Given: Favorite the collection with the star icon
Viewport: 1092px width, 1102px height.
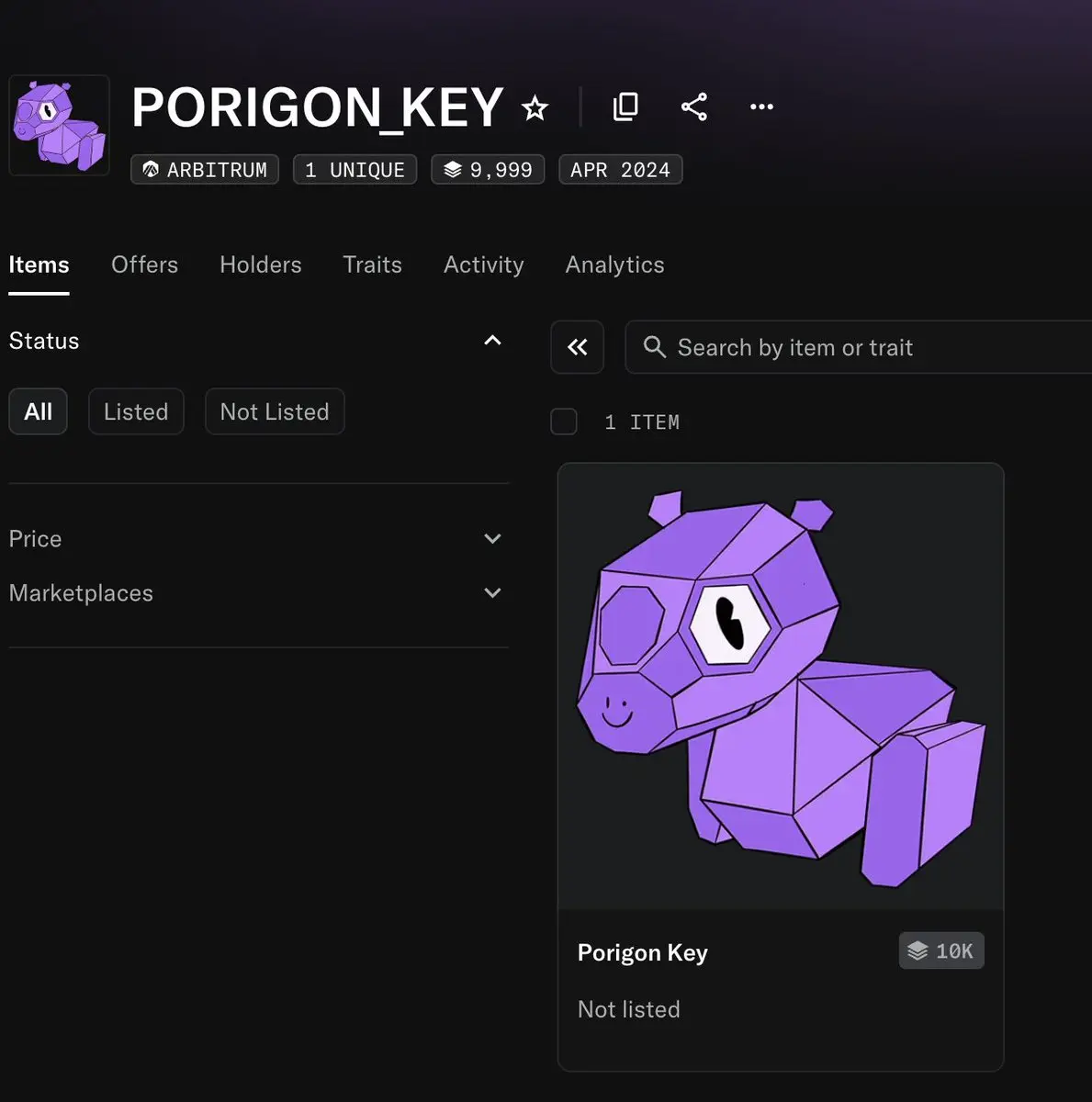Looking at the screenshot, I should [x=535, y=108].
